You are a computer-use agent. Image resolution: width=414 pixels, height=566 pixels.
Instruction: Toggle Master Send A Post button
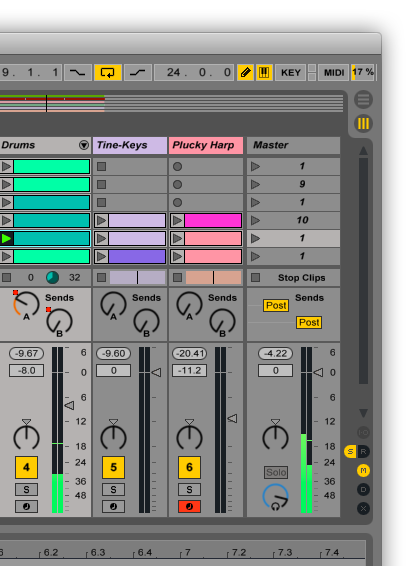[x=276, y=305]
